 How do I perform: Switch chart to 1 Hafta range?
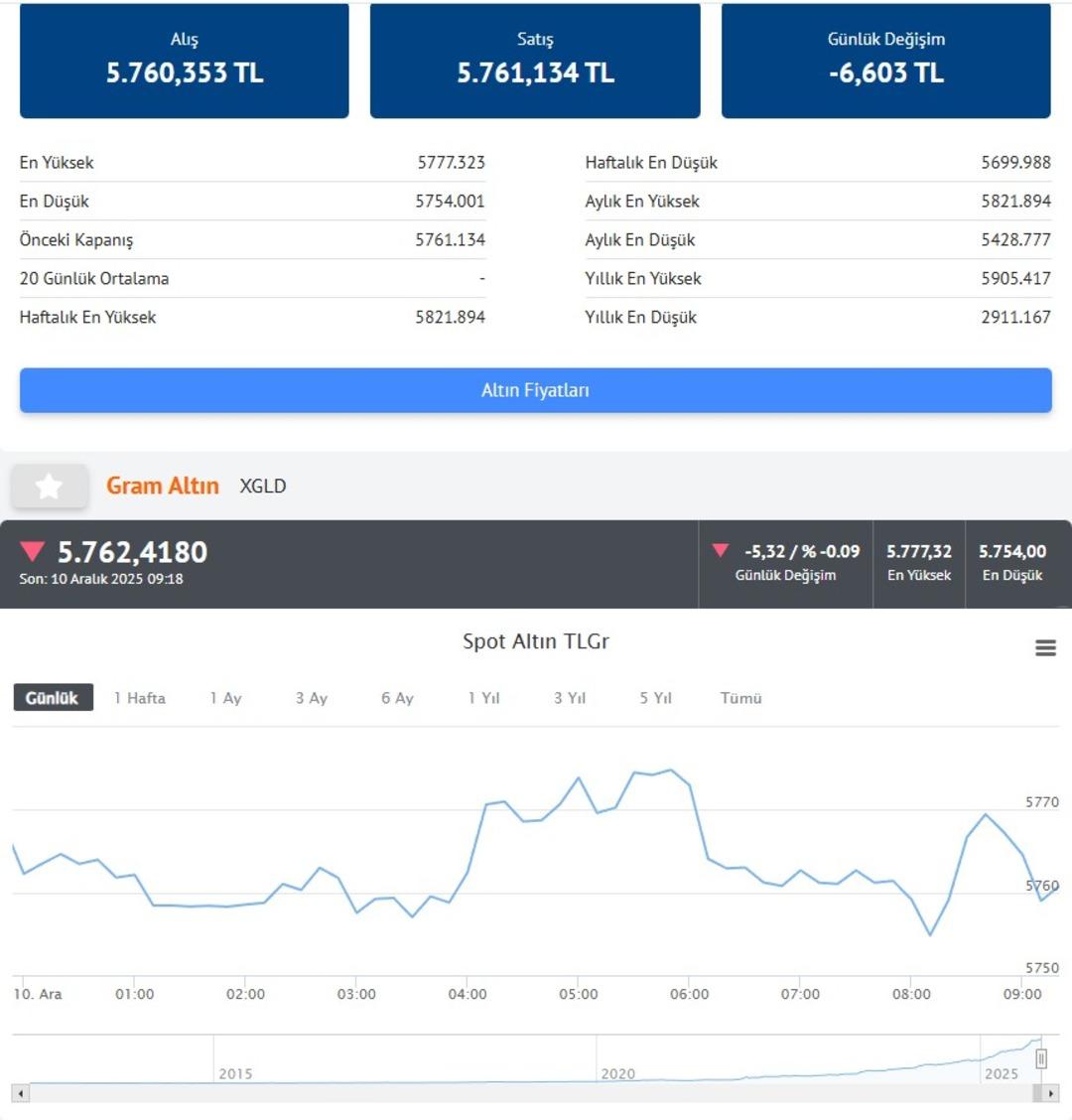pyautogui.click(x=140, y=698)
